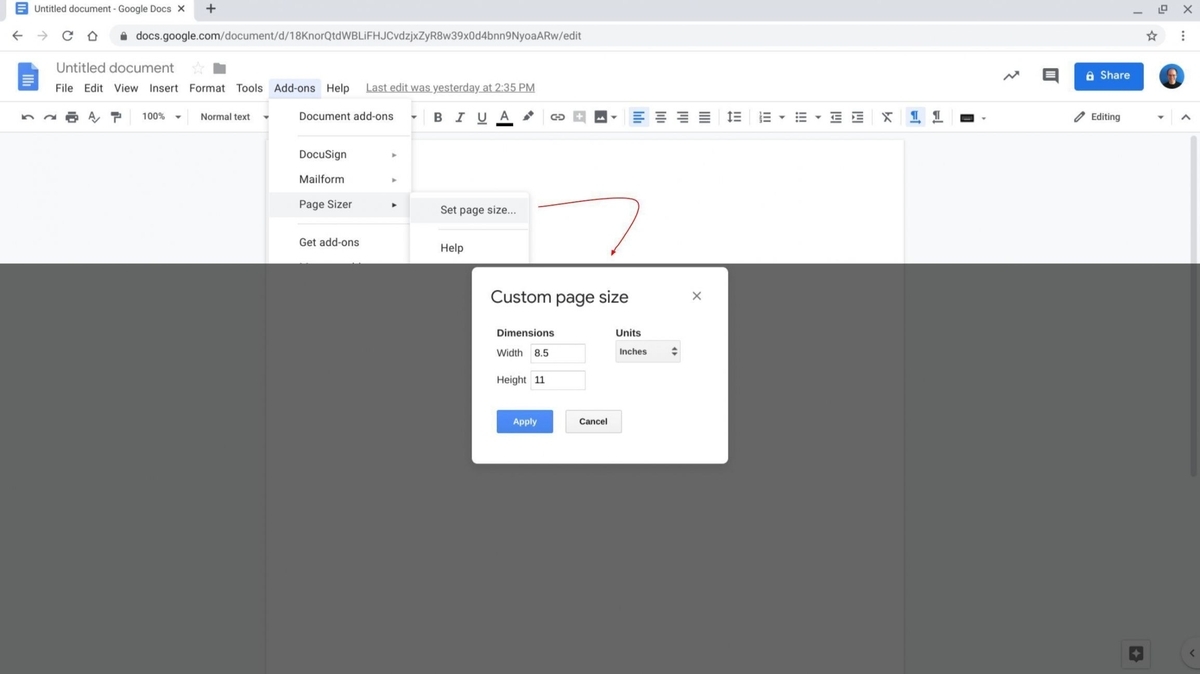The height and width of the screenshot is (674, 1200).
Task: Insert an image with the image icon
Action: click(x=600, y=117)
